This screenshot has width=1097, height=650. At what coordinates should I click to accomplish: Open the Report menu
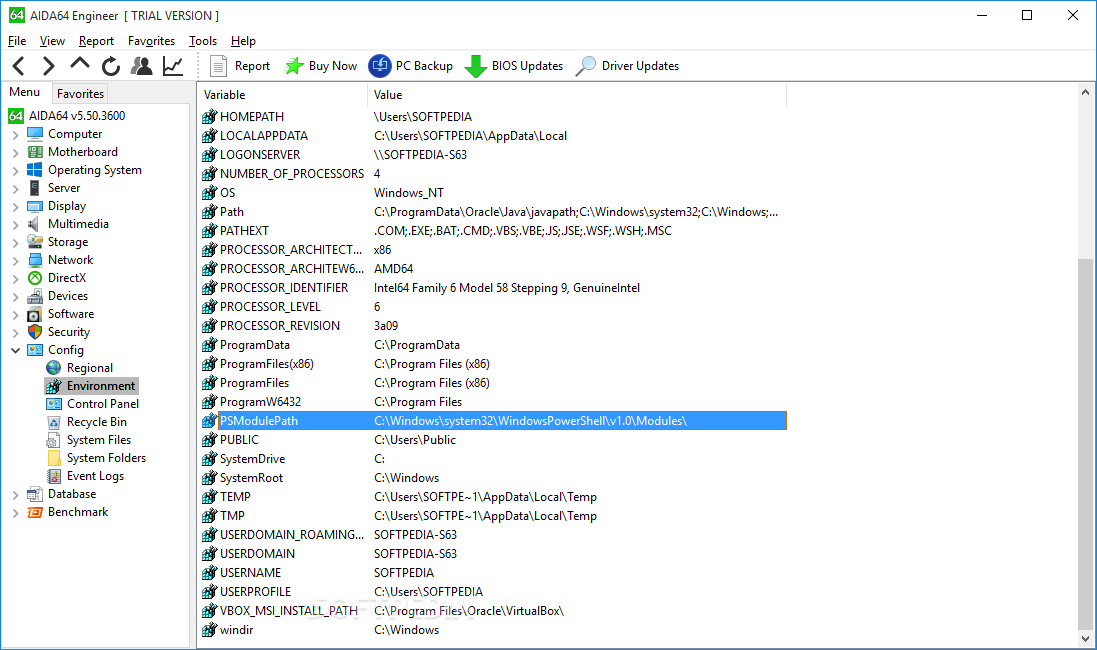96,41
